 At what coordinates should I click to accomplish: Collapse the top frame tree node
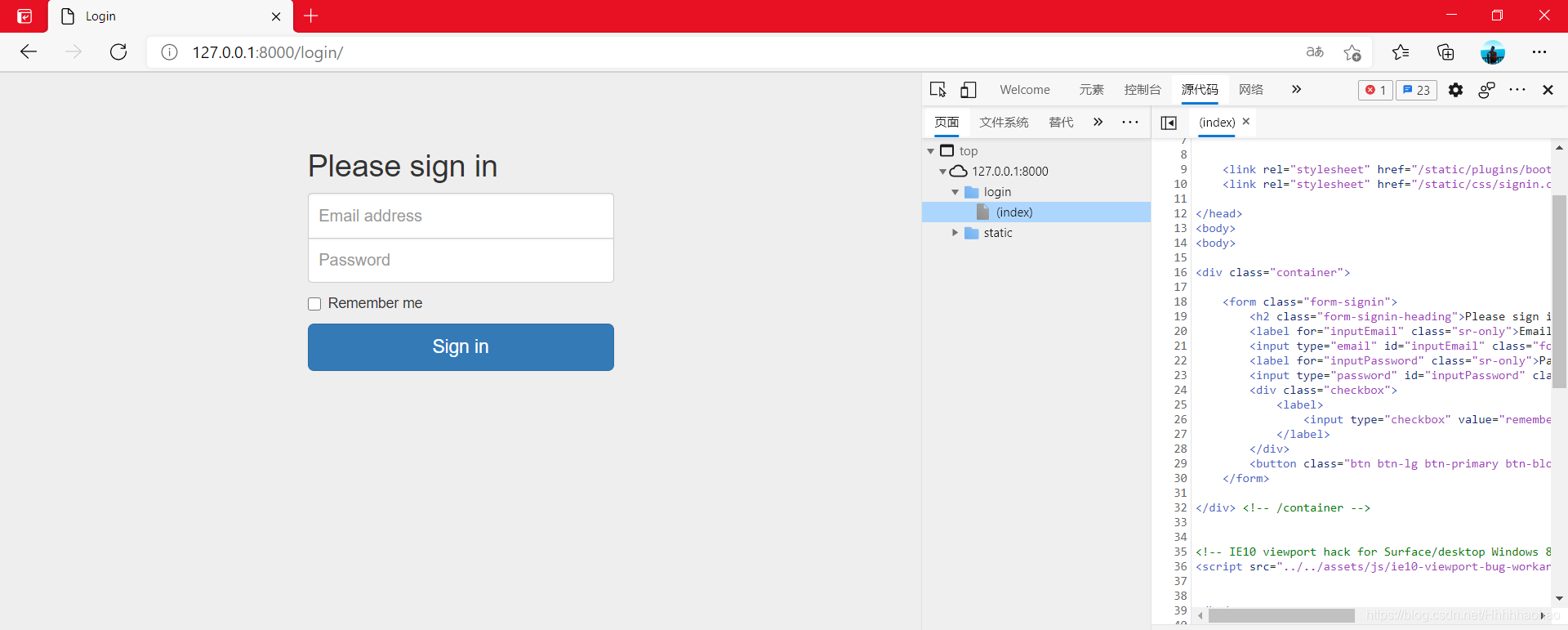pos(930,151)
